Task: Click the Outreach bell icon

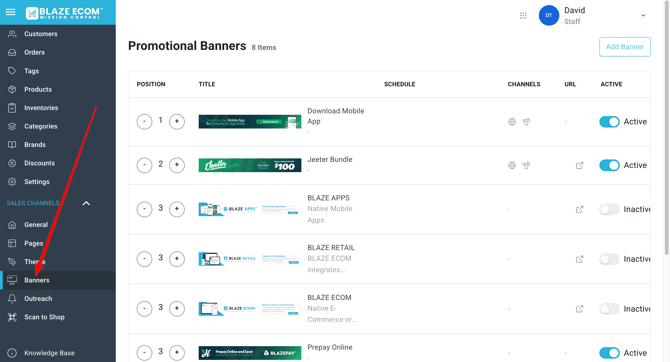Action: pyautogui.click(x=12, y=298)
